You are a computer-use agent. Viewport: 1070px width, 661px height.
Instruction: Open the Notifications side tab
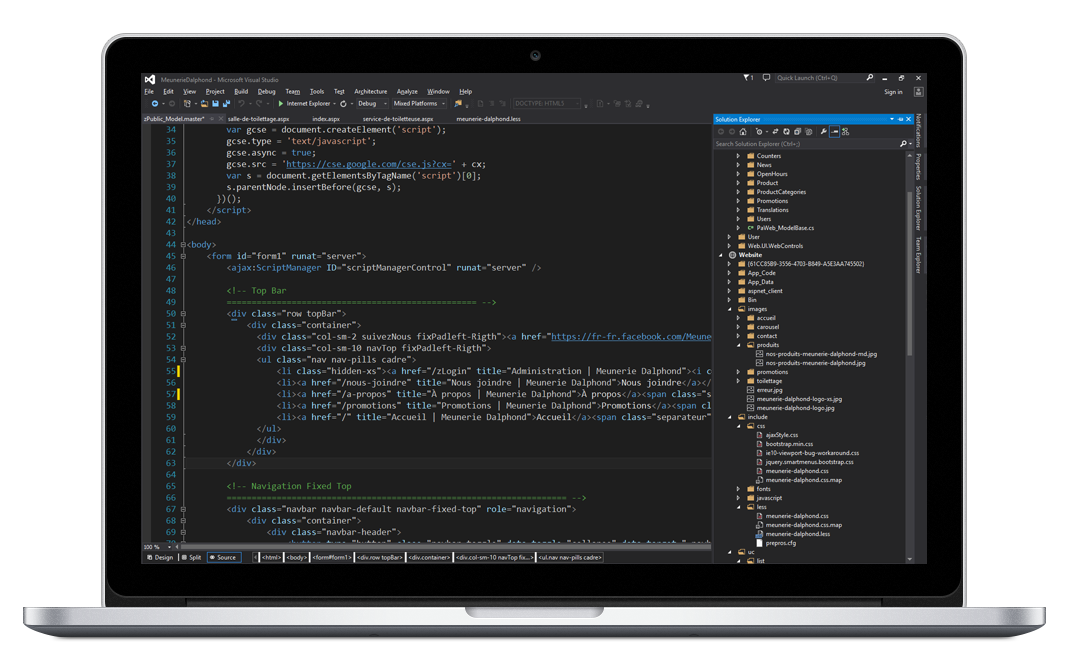[919, 131]
